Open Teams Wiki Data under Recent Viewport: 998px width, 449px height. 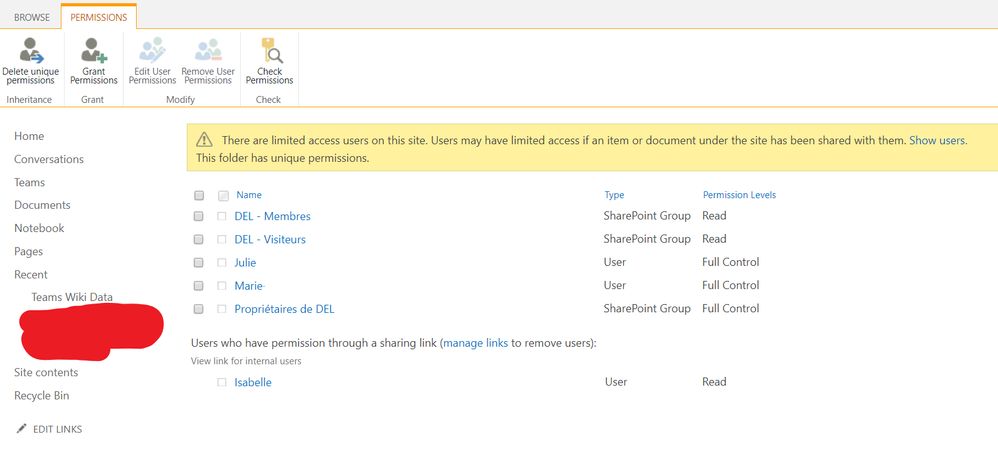pyautogui.click(x=72, y=297)
